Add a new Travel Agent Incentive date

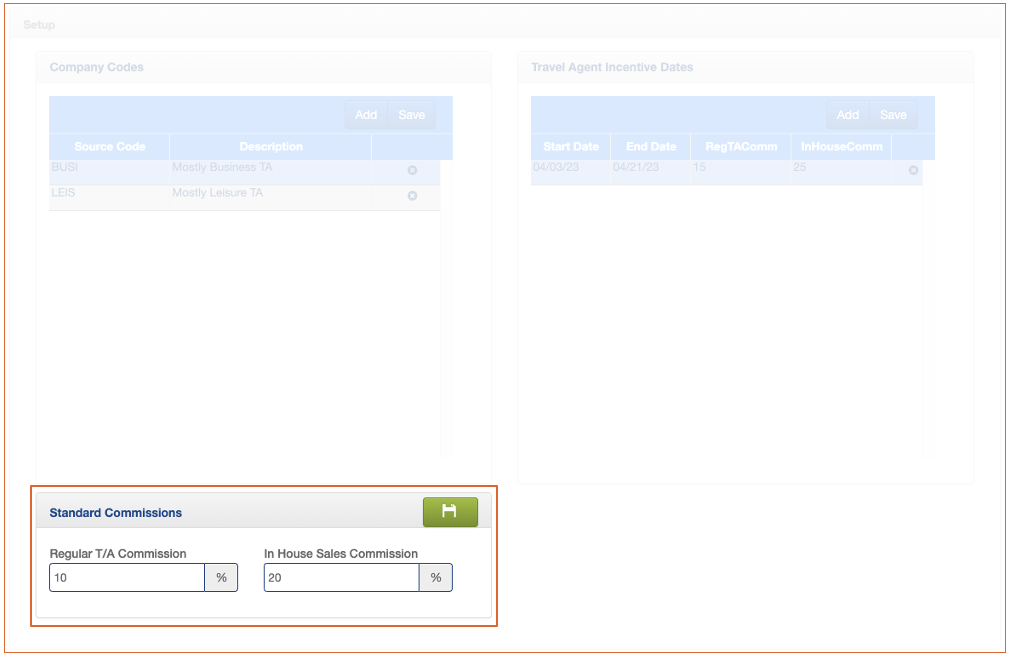tap(847, 115)
